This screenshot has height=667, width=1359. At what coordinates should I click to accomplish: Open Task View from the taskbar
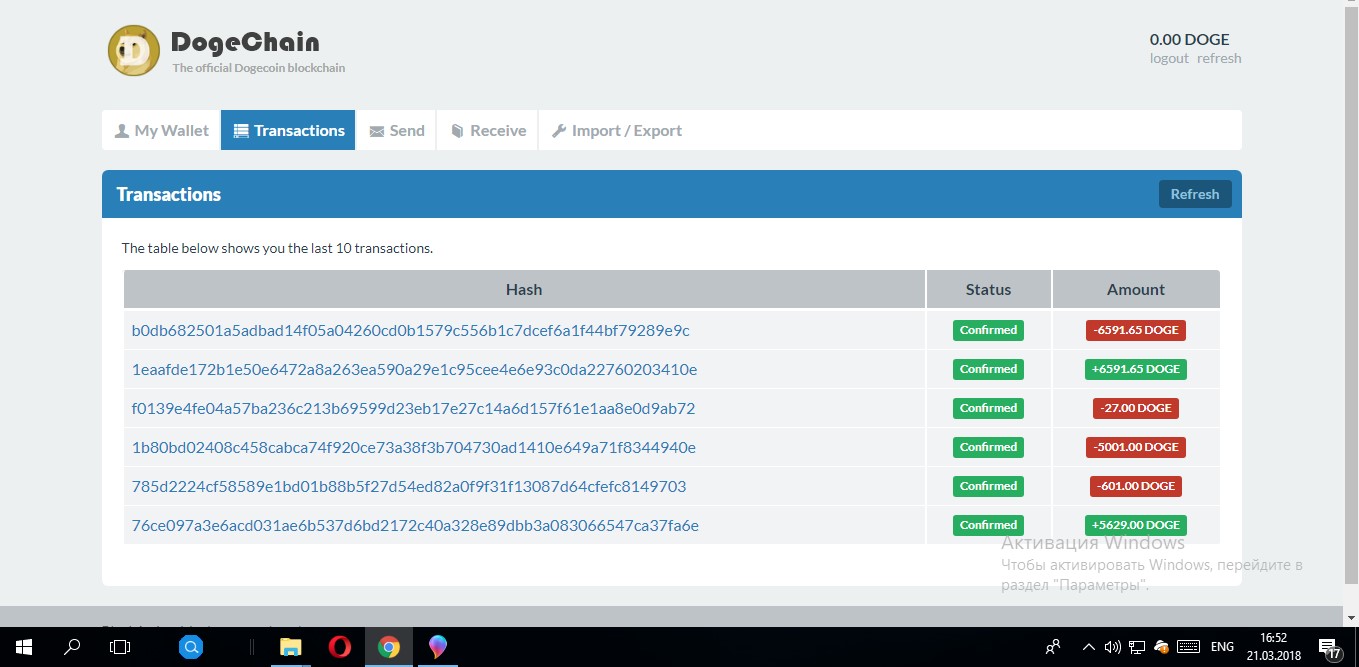coord(120,647)
